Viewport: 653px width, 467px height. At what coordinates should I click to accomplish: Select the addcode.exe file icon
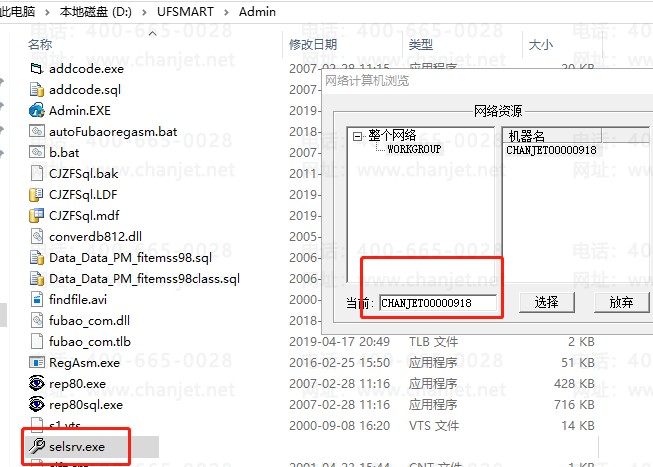(x=37, y=68)
